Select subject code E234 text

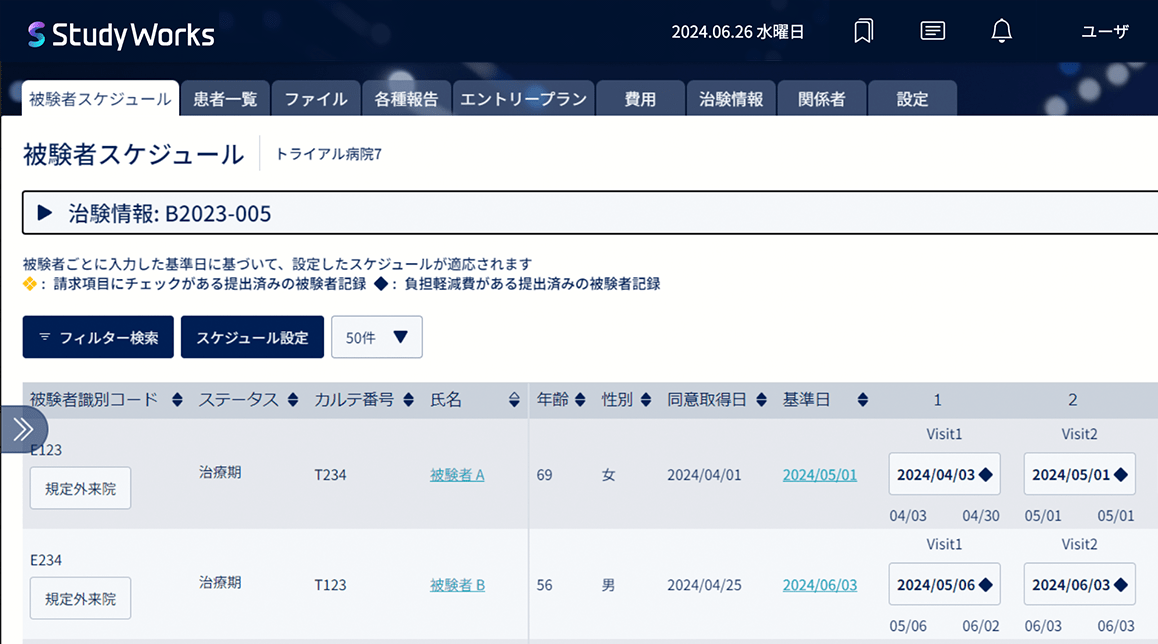coord(46,560)
